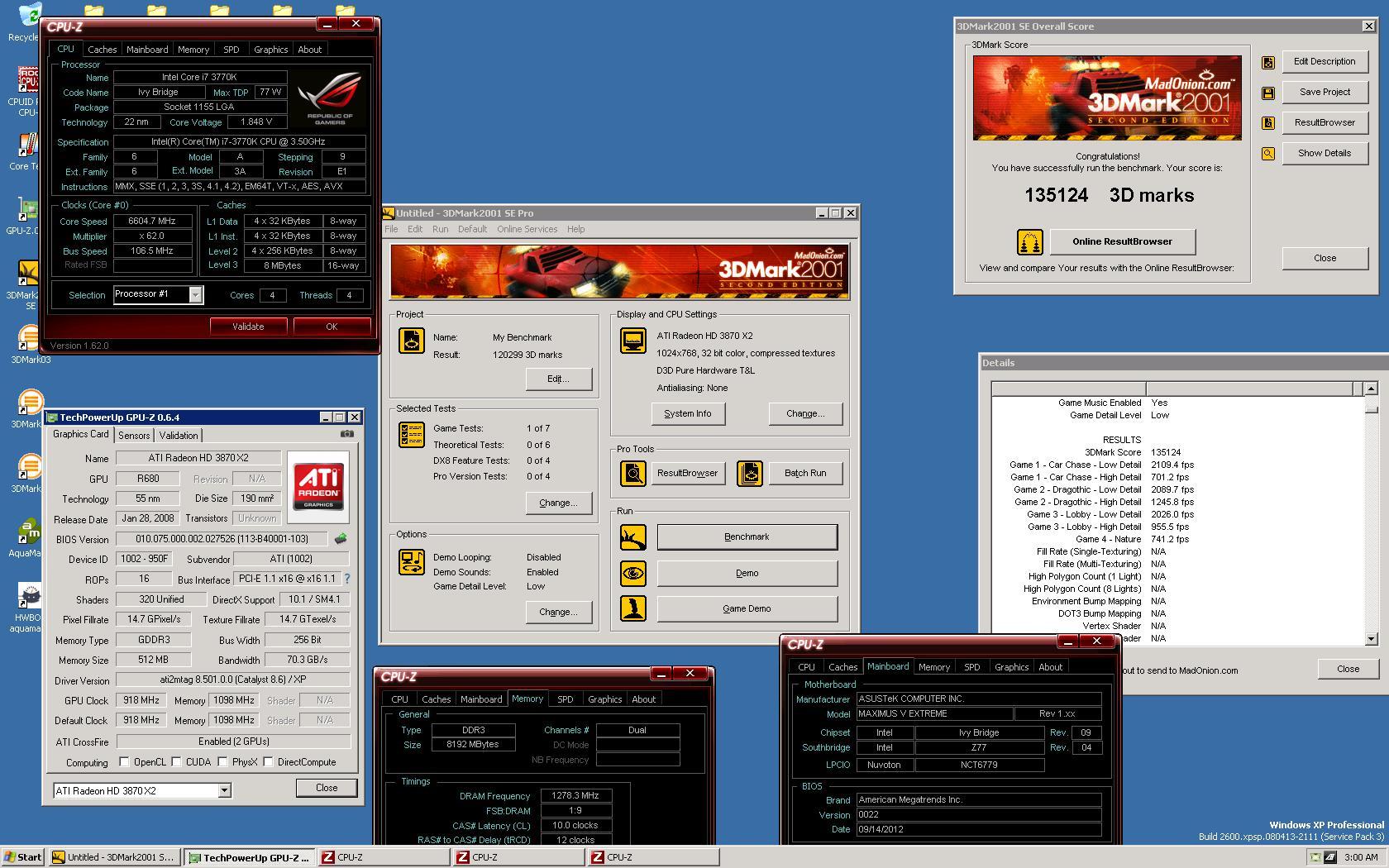Image resolution: width=1389 pixels, height=868 pixels.
Task: Click the Selected Tests checklist icon
Action: tap(411, 435)
